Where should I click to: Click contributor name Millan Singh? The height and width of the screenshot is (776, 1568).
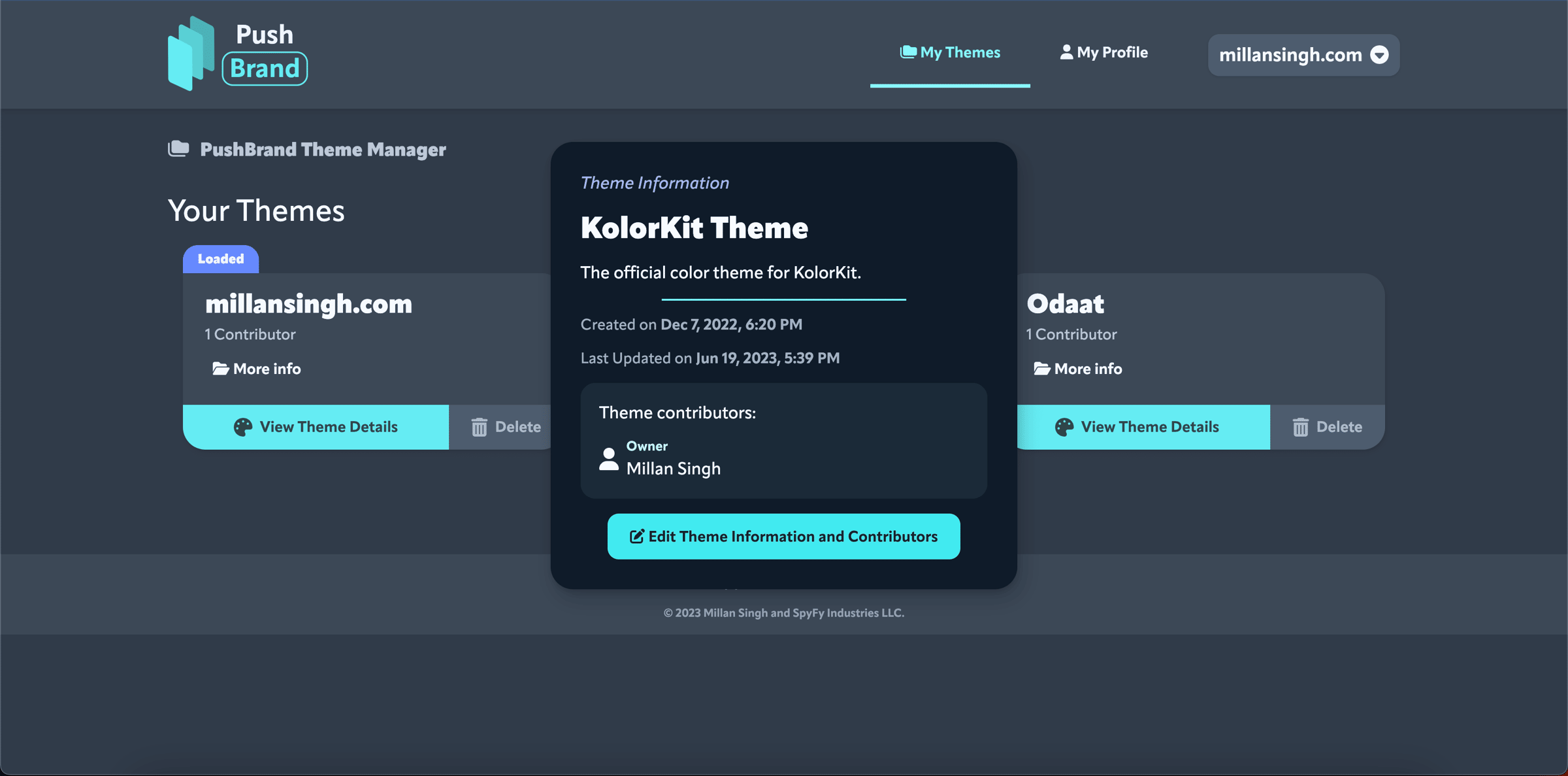click(x=674, y=469)
